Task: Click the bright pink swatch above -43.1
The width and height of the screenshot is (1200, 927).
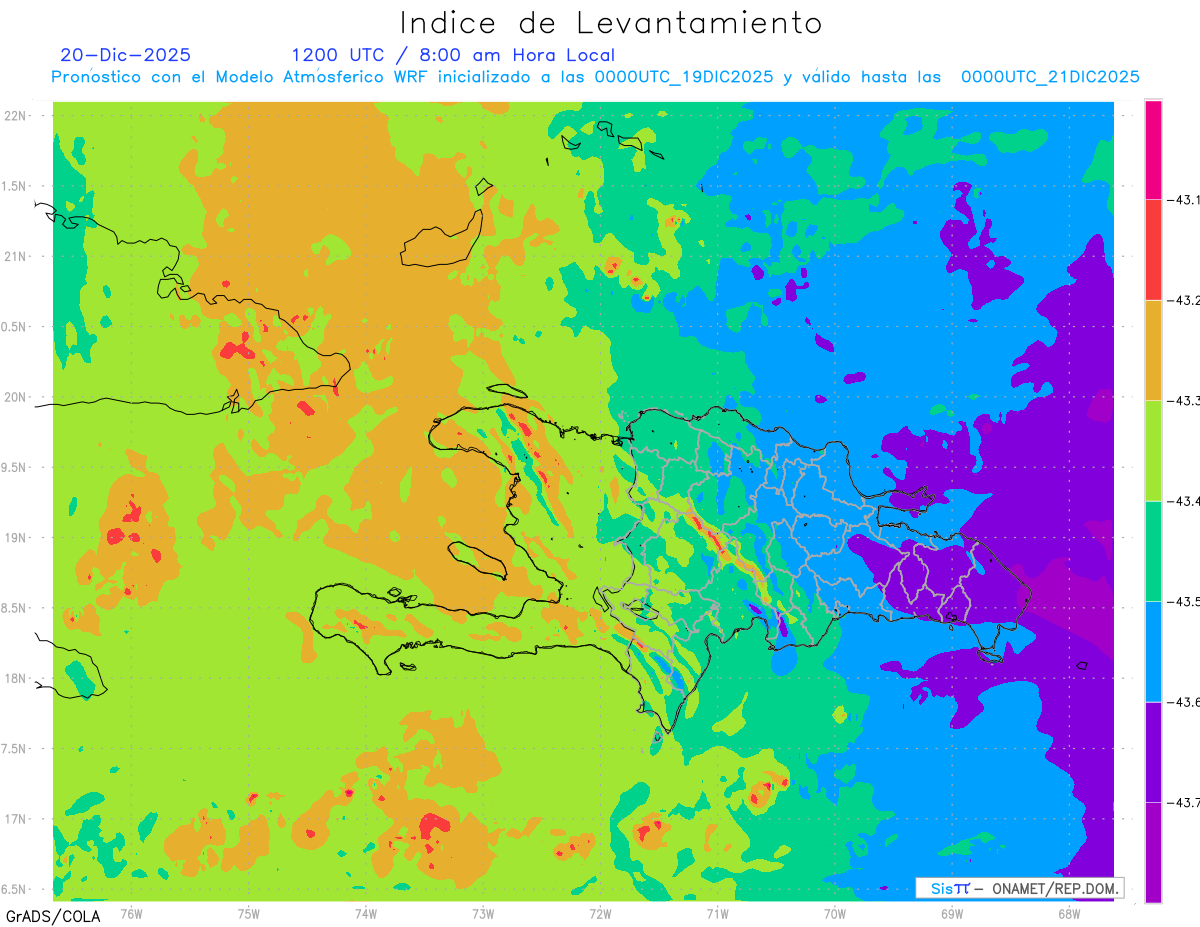Action: point(1154,150)
